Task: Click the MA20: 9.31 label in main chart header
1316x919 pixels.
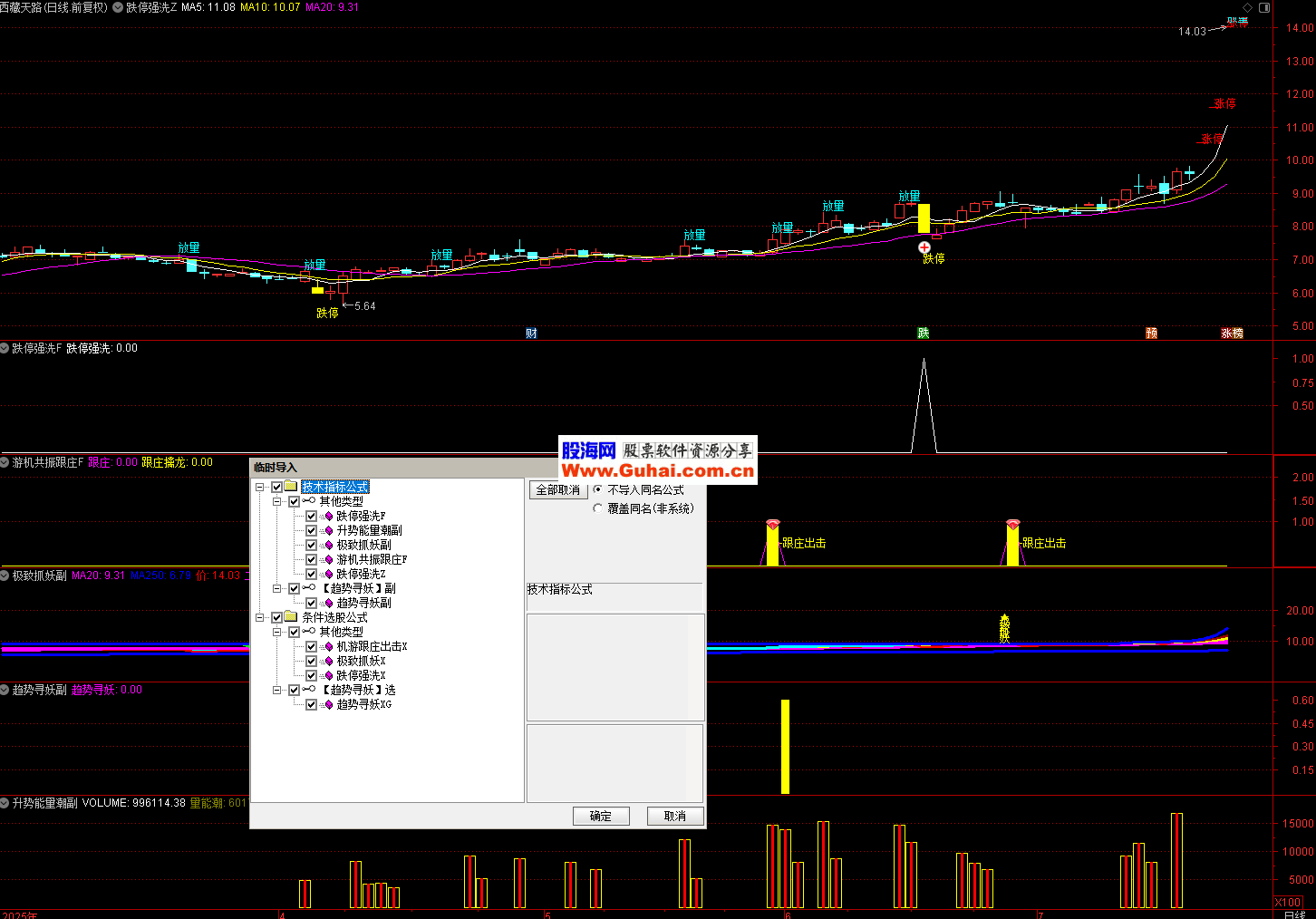Action: tap(332, 7)
